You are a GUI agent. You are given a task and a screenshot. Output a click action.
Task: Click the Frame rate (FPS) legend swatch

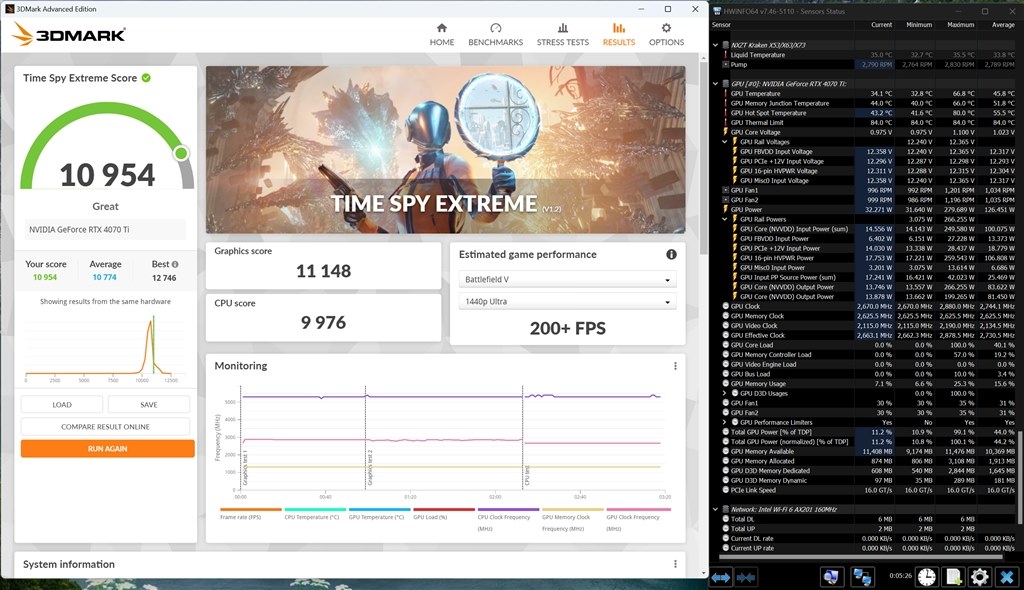point(251,510)
